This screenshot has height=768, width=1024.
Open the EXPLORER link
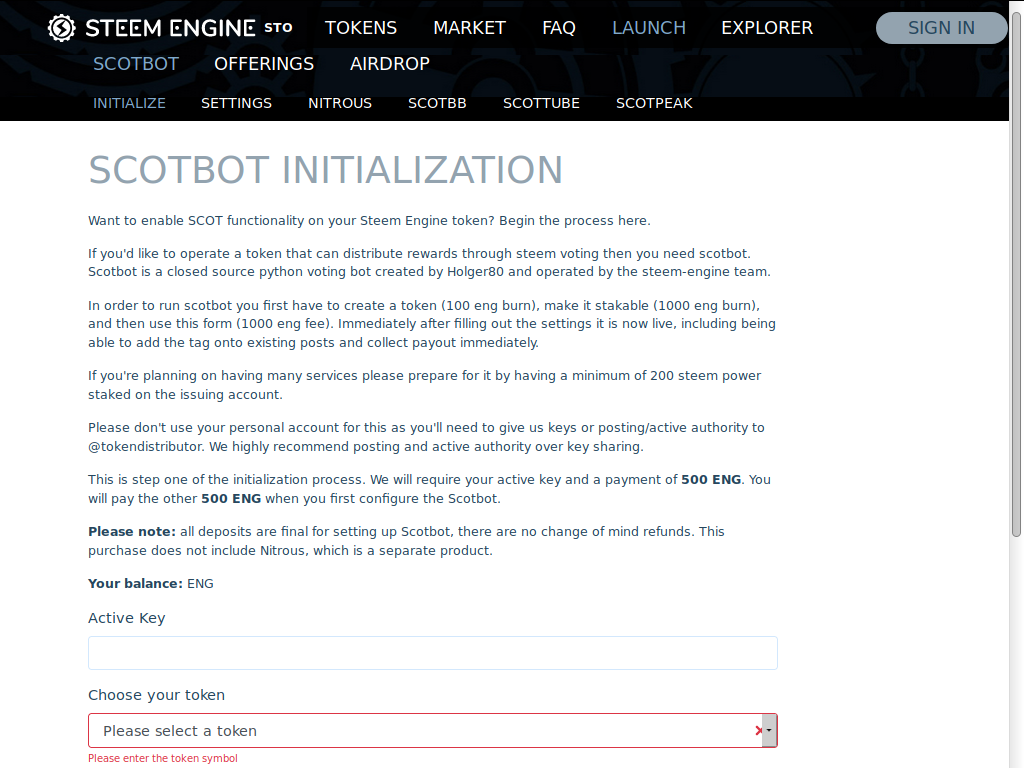pyautogui.click(x=767, y=28)
